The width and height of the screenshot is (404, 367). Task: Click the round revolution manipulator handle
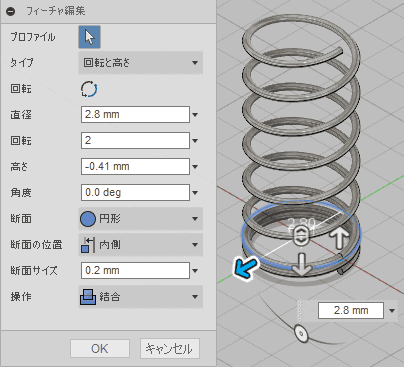tap(301, 235)
